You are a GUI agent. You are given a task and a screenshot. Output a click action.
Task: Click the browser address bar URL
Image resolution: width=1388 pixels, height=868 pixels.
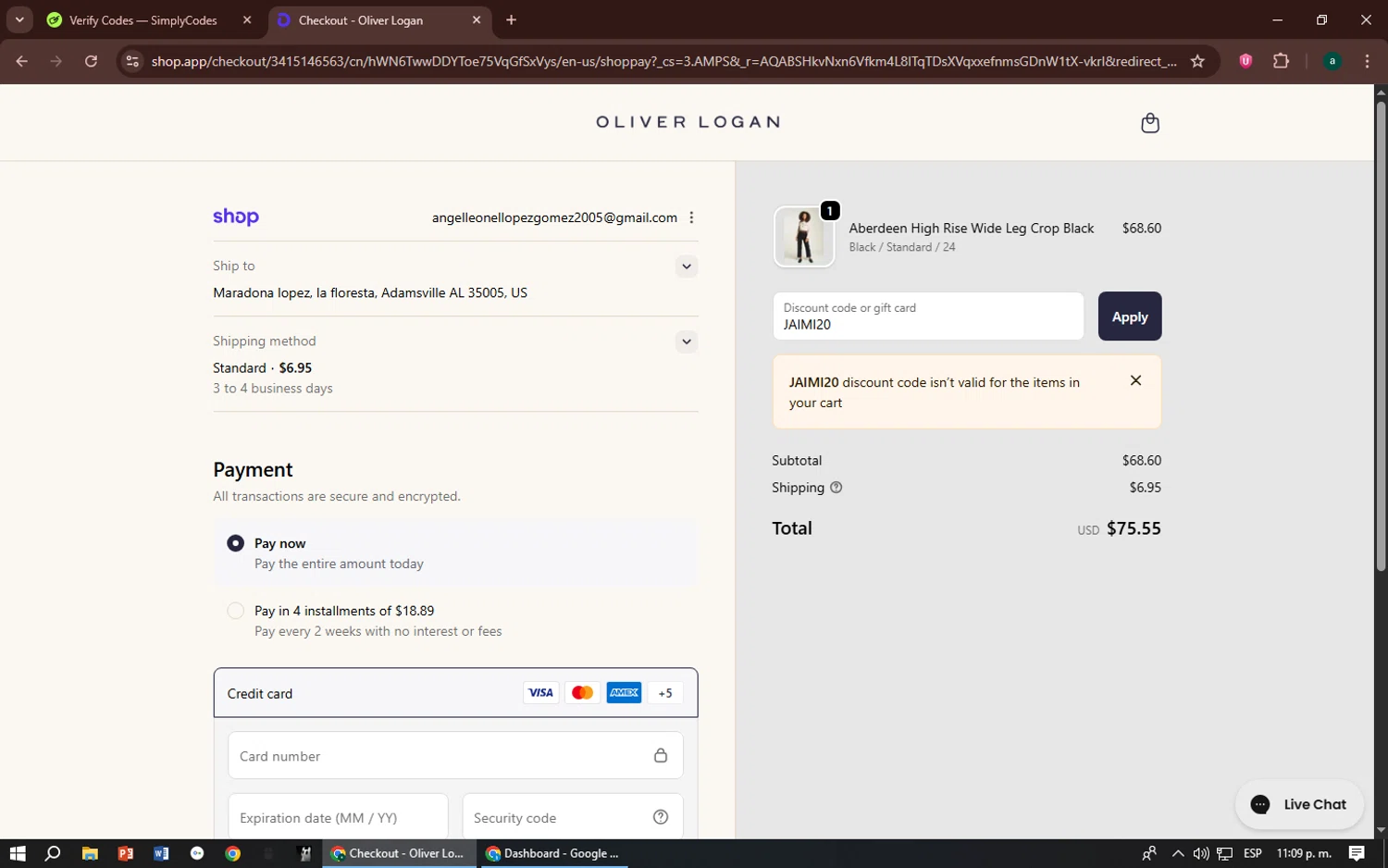663,61
